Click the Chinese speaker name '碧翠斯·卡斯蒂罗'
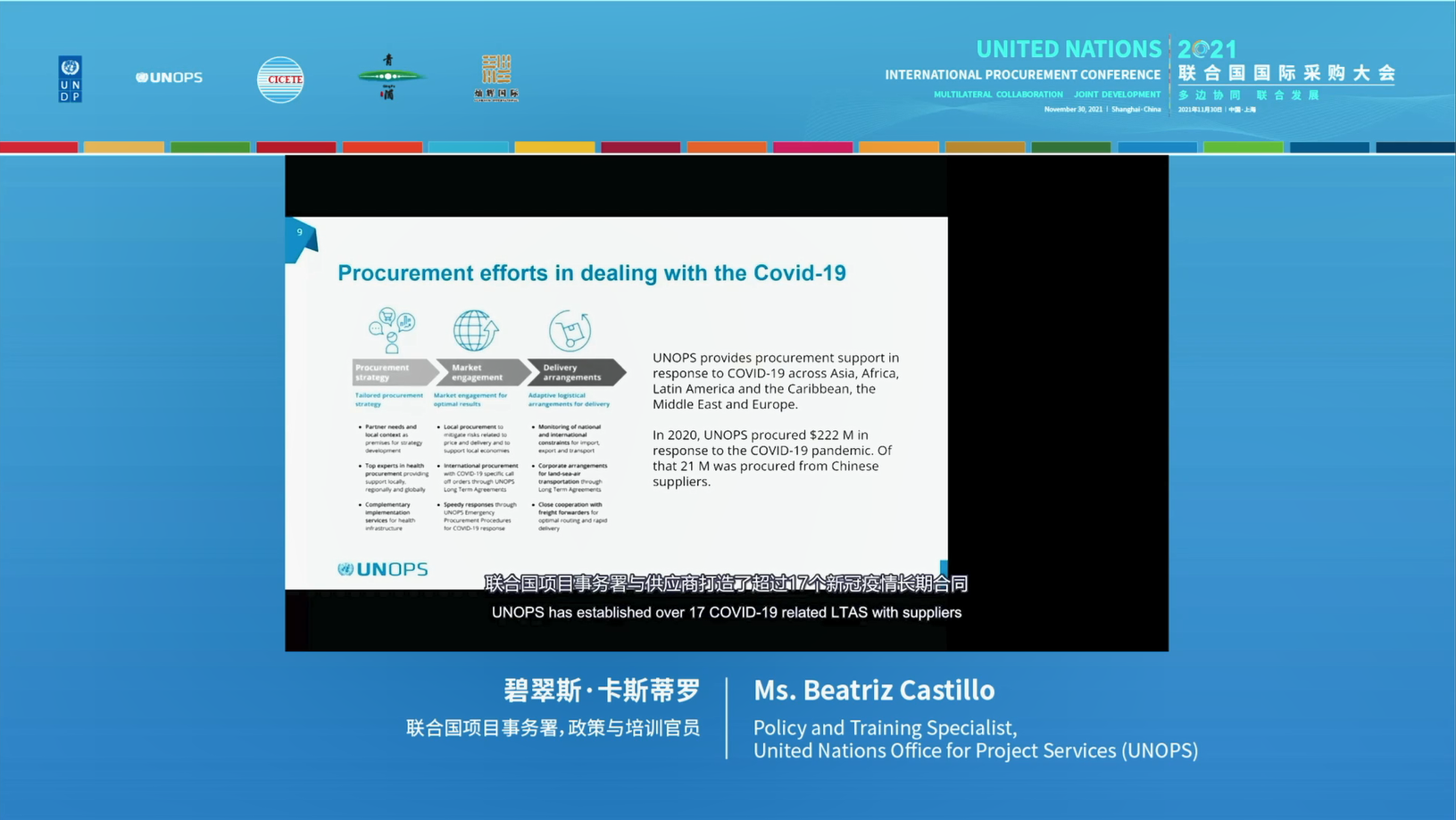Screen dimensions: 1456x820 click(602, 690)
